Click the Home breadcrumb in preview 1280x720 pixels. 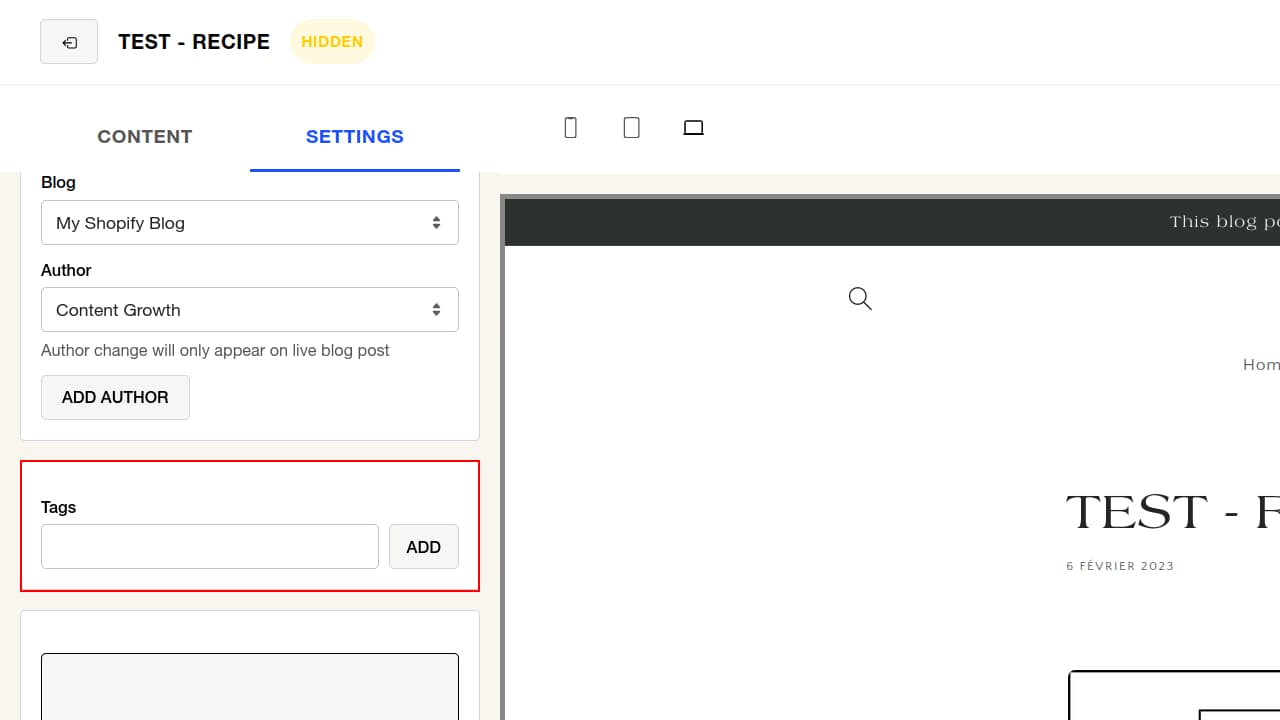pos(1261,365)
